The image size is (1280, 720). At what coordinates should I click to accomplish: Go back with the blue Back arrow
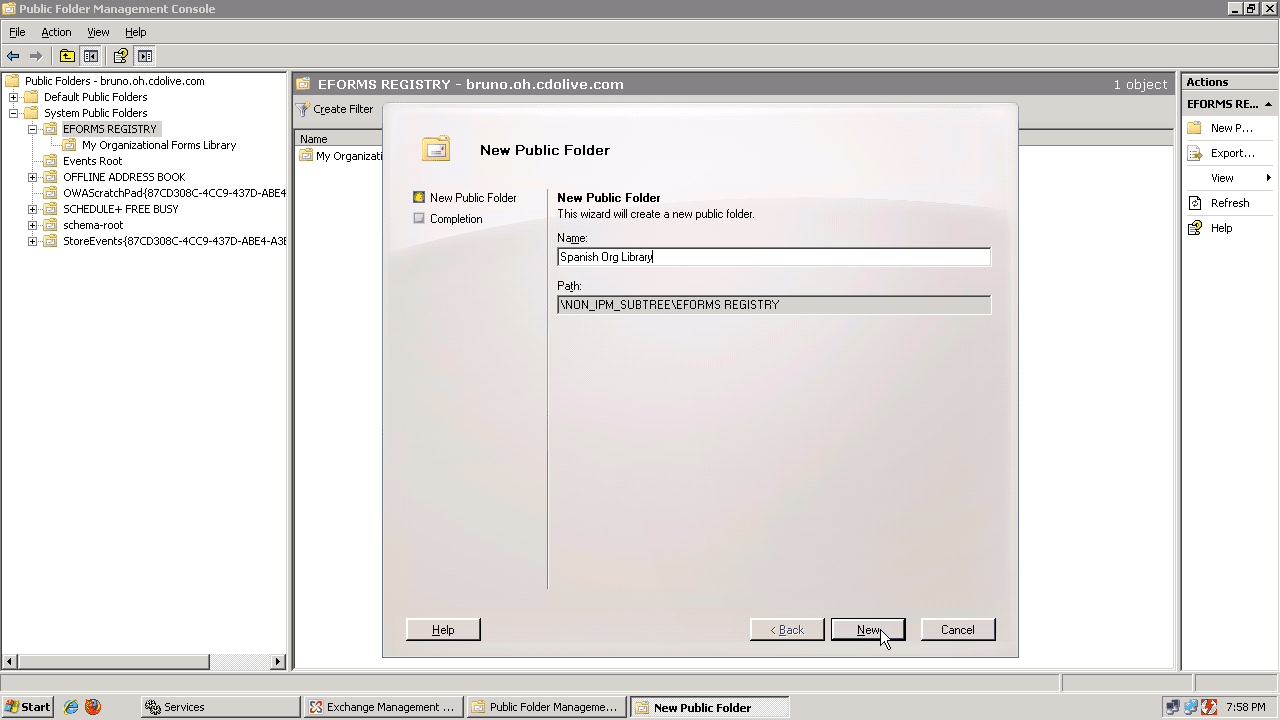tap(13, 56)
